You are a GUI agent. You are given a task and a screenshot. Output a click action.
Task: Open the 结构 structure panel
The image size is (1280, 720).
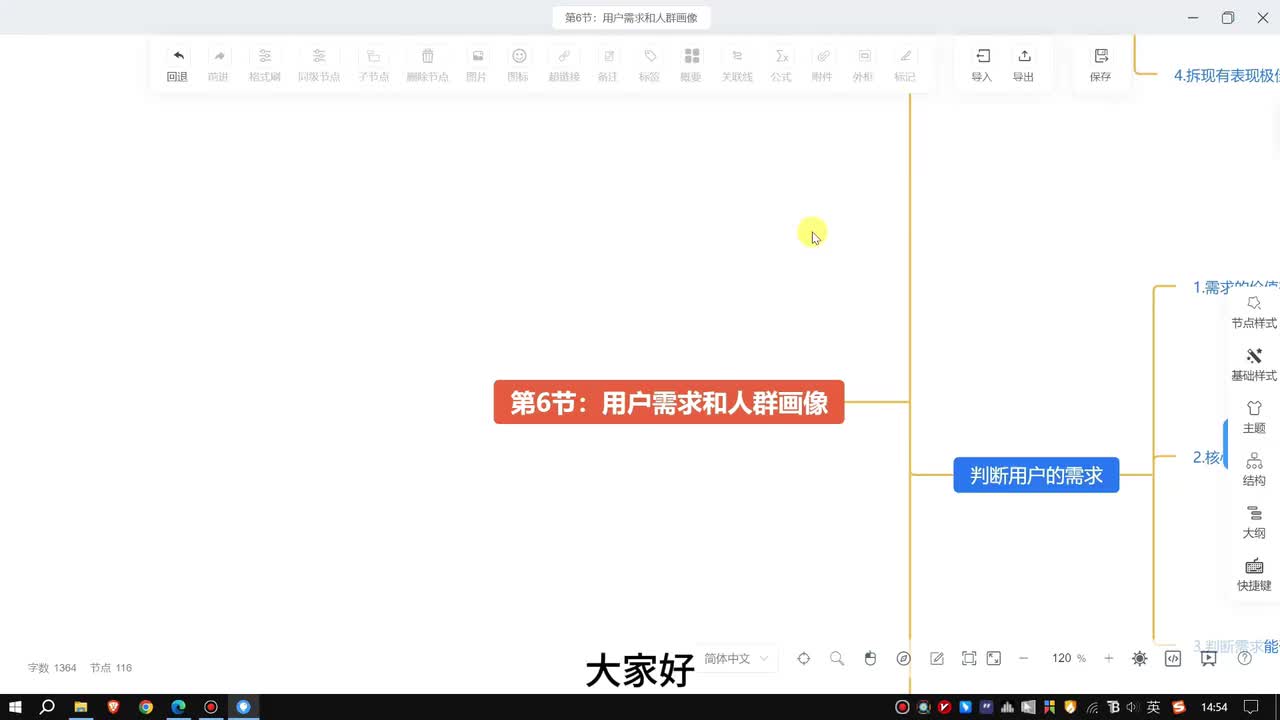click(1254, 469)
